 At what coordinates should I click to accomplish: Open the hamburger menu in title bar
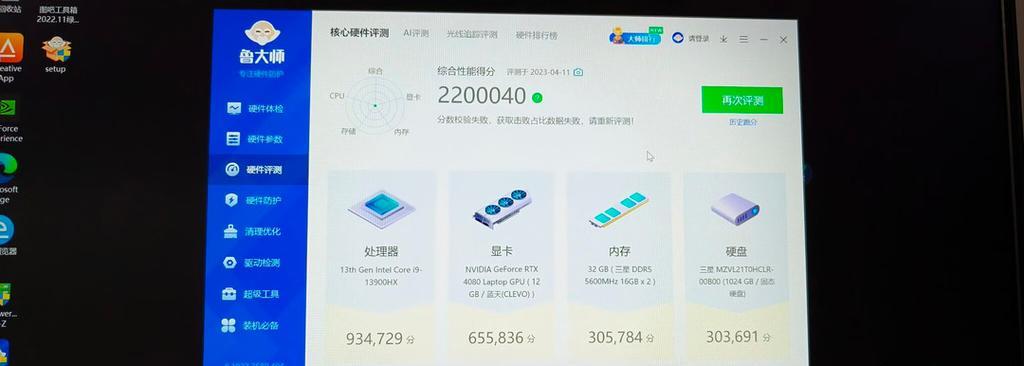(x=743, y=39)
